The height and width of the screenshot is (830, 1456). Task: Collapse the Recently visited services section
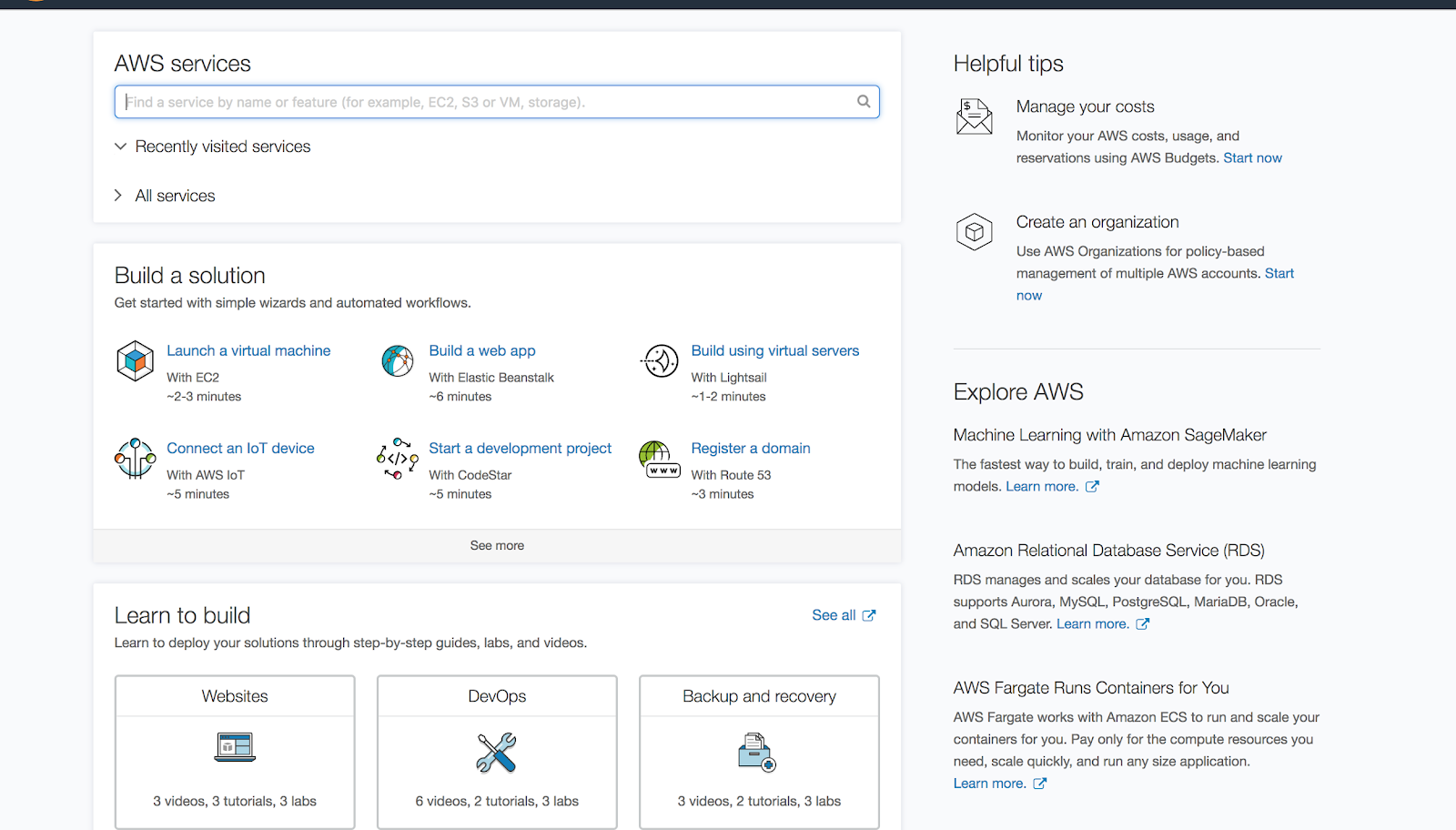212,147
